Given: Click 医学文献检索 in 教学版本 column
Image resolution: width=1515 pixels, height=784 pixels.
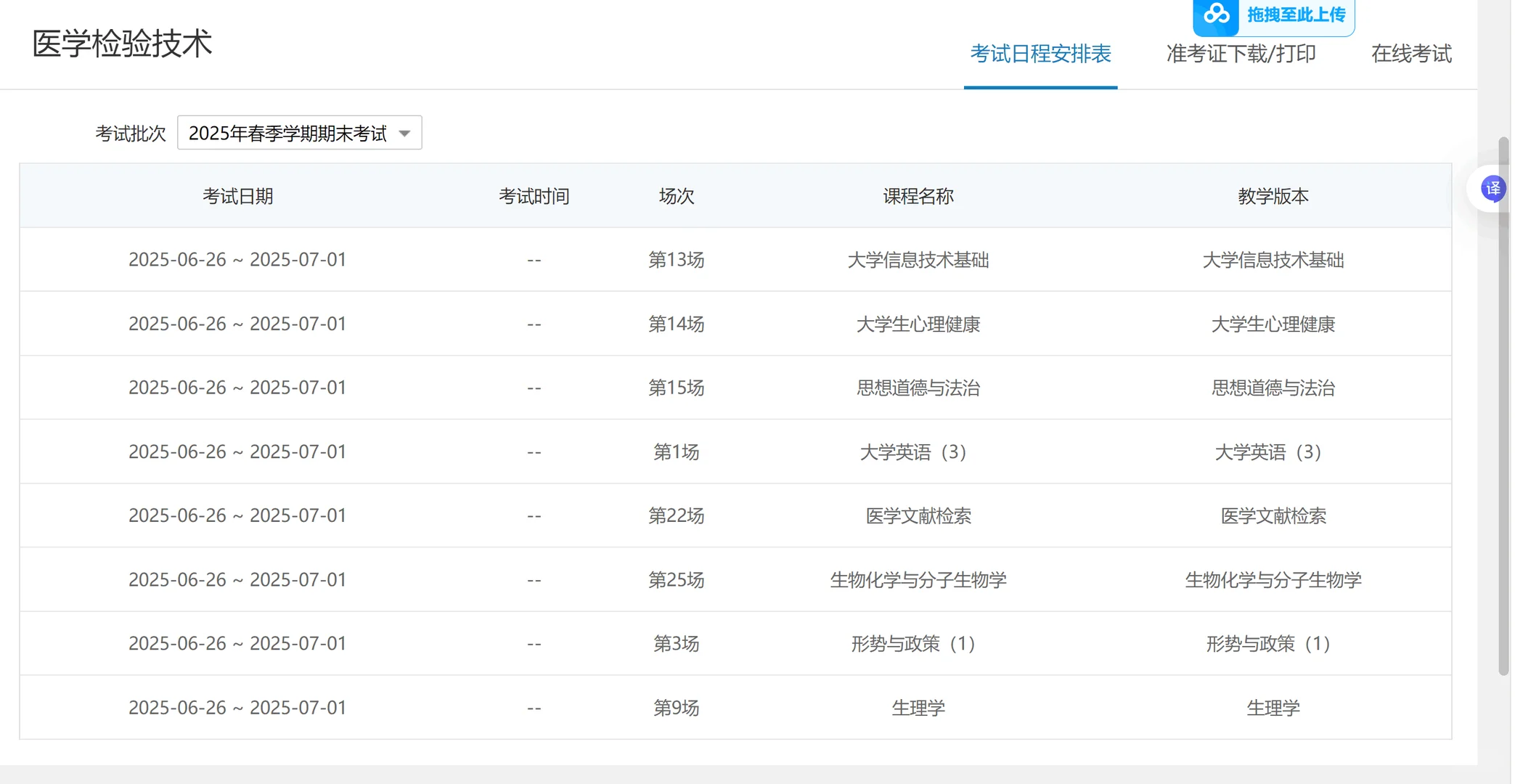Looking at the screenshot, I should [1273, 516].
